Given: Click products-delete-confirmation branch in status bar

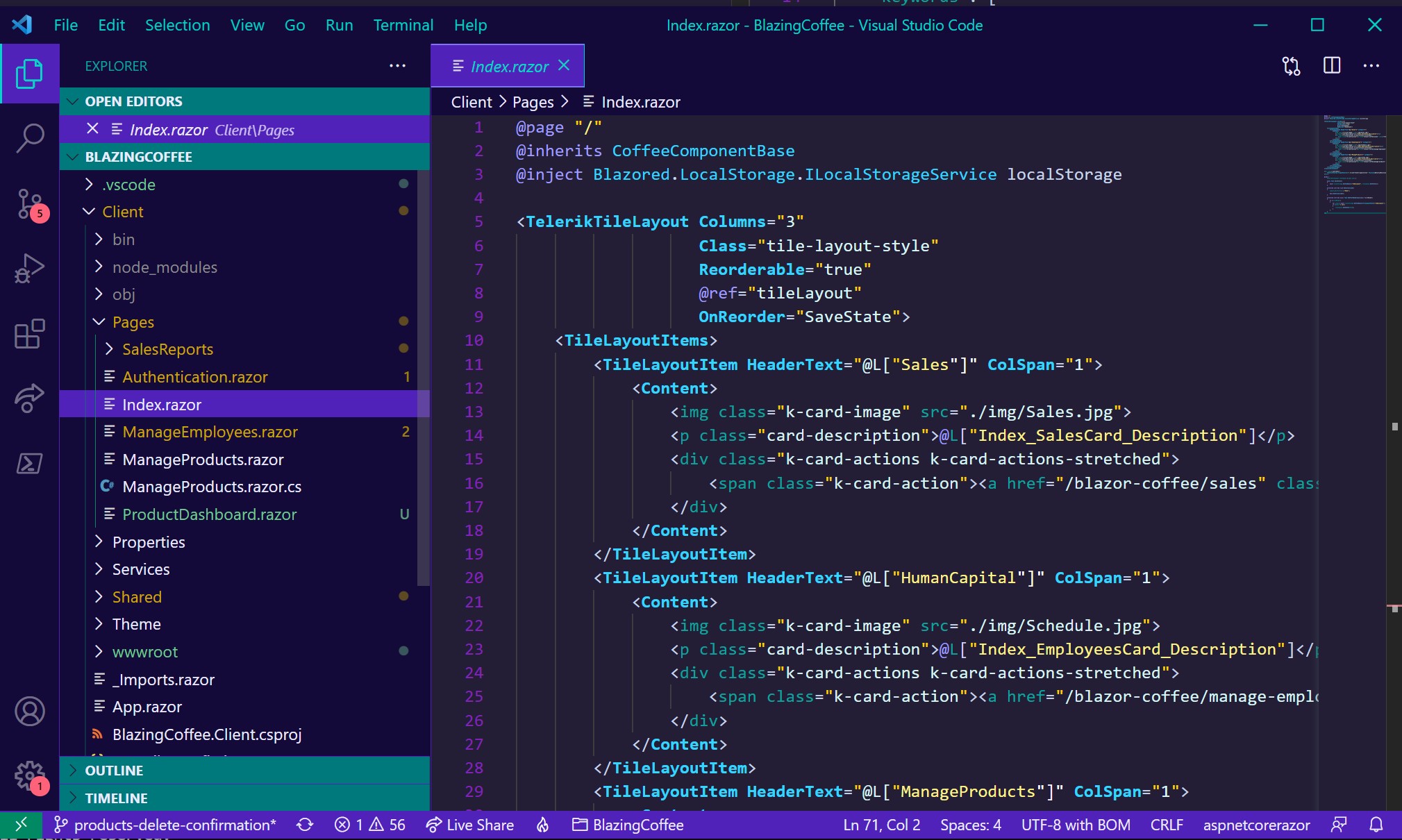Looking at the screenshot, I should [x=165, y=825].
